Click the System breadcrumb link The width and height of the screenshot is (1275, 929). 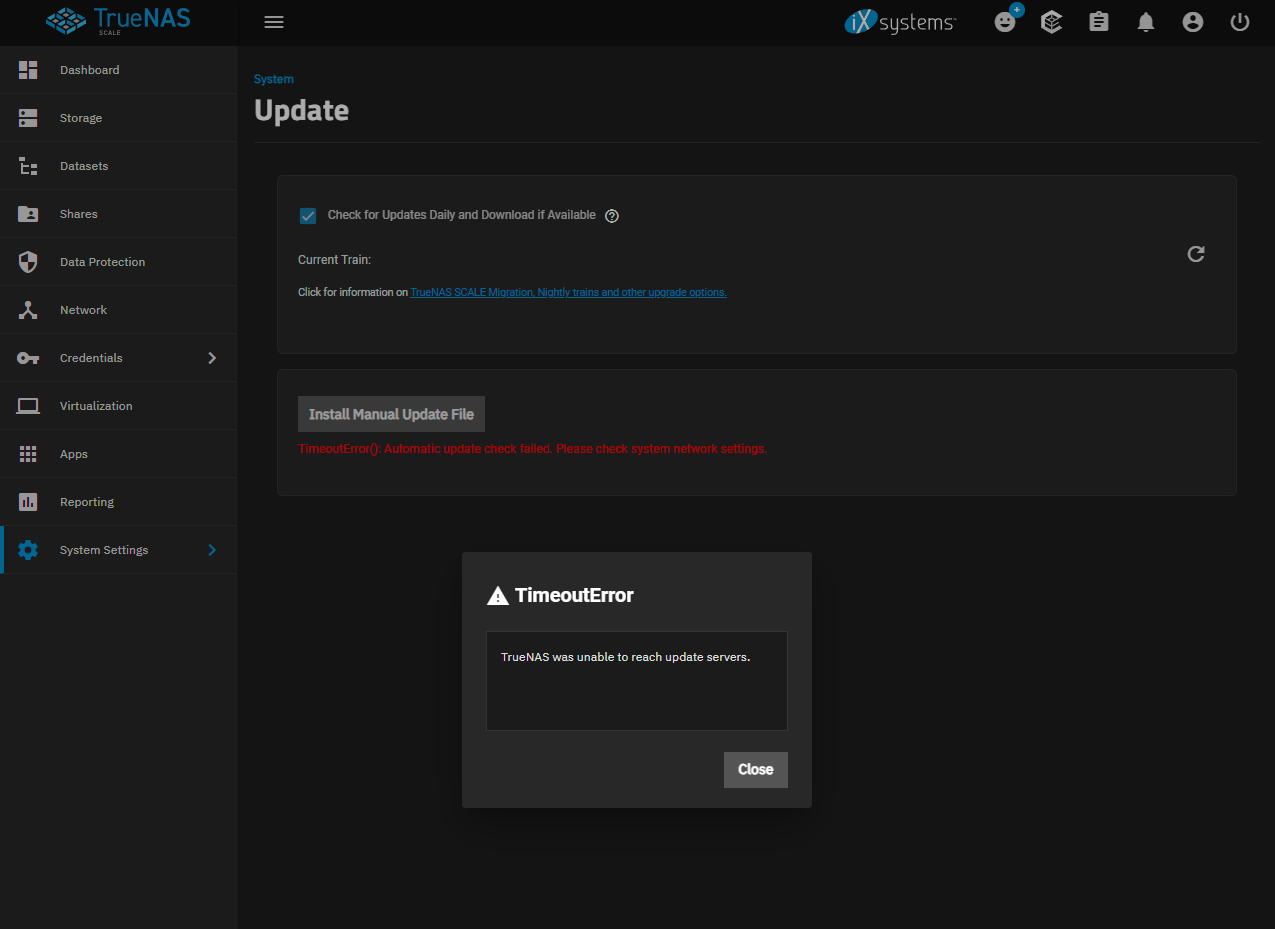click(x=274, y=79)
